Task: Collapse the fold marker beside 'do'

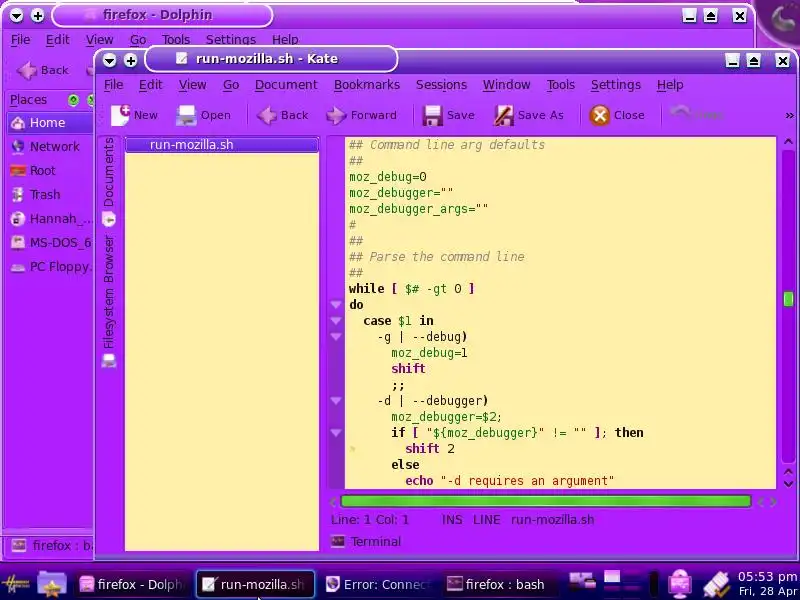Action: pyautogui.click(x=336, y=305)
